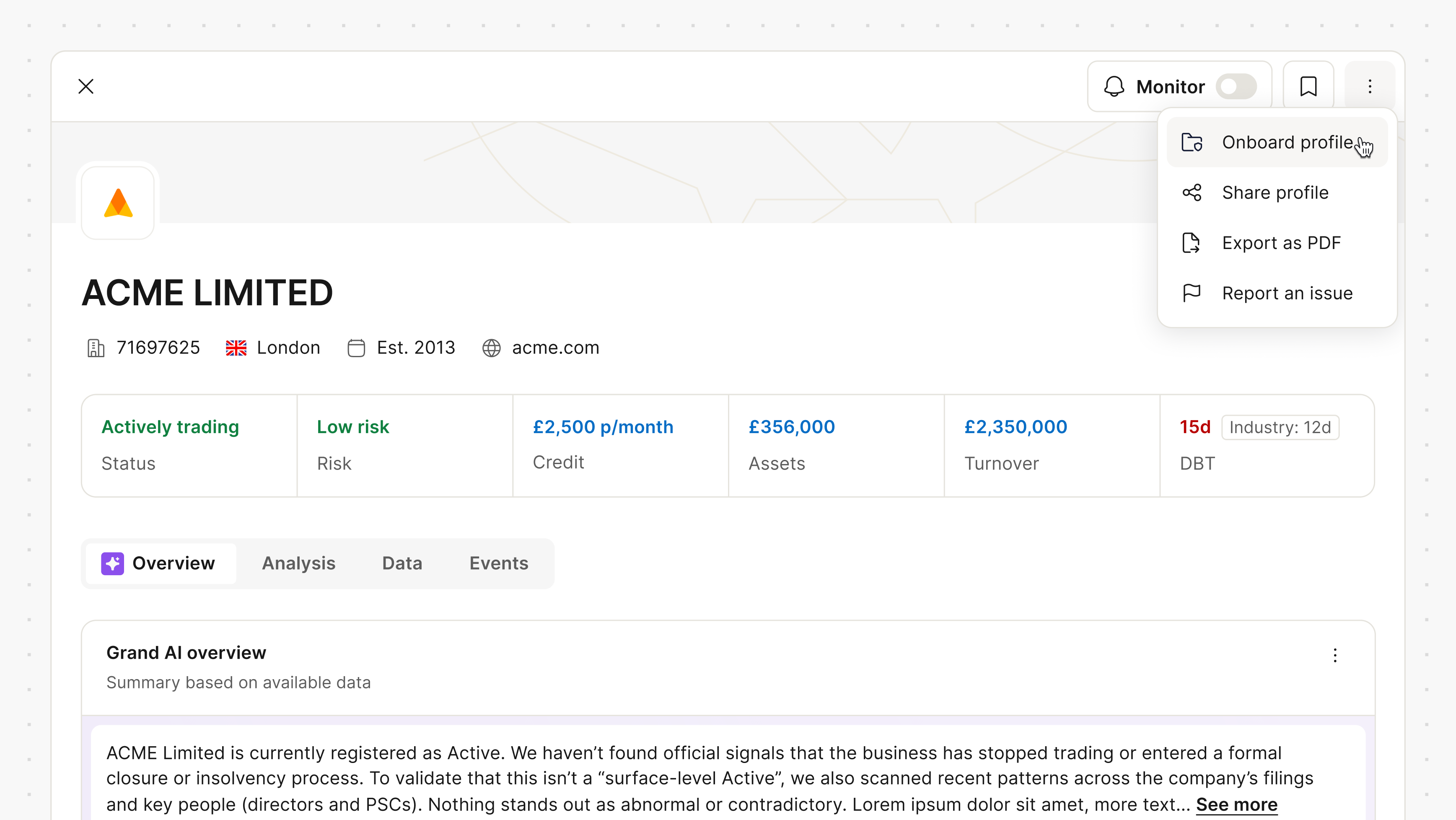Open the acme.com website link

coord(556,348)
